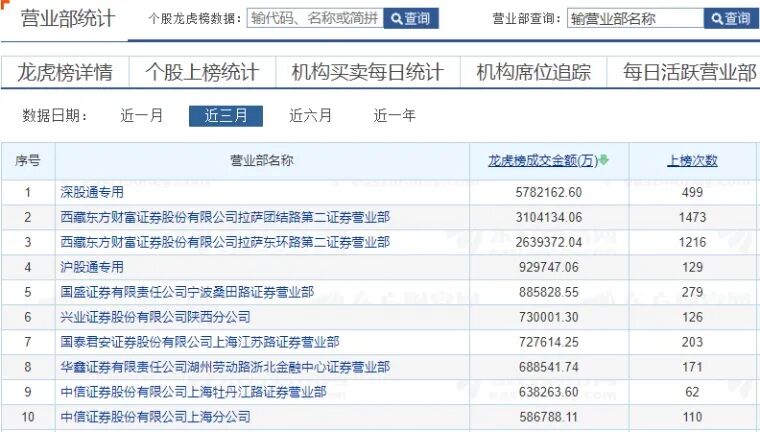Click the count cell 1473
Viewport: 760px width, 432px height.
tap(692, 217)
